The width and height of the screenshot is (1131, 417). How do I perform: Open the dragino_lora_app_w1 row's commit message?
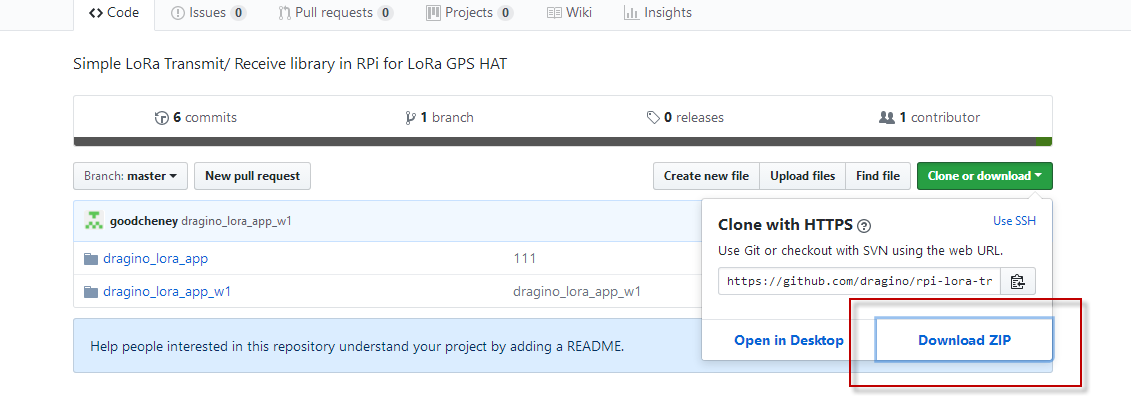[576, 292]
